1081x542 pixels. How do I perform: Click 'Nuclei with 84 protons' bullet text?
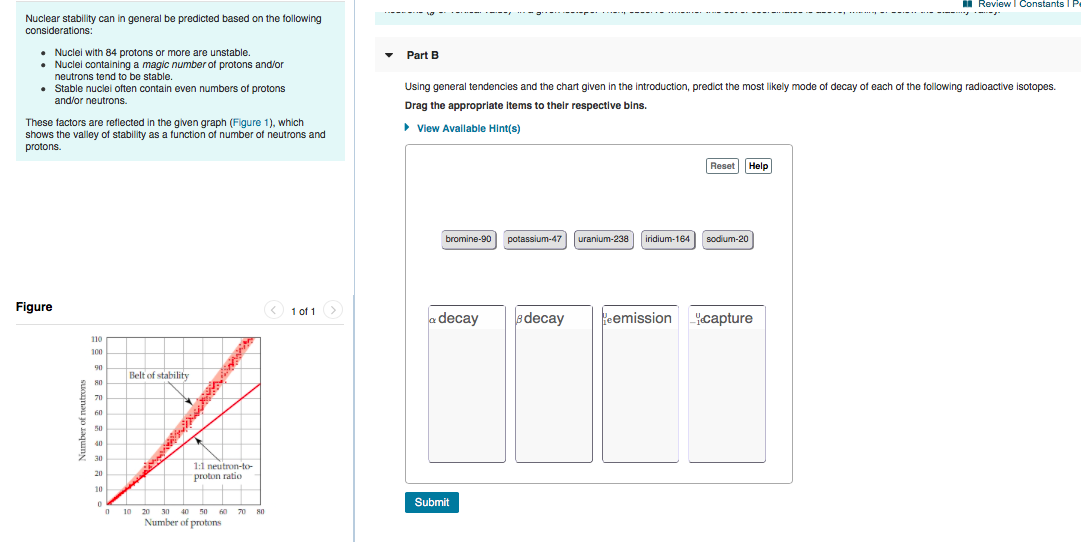click(x=152, y=52)
